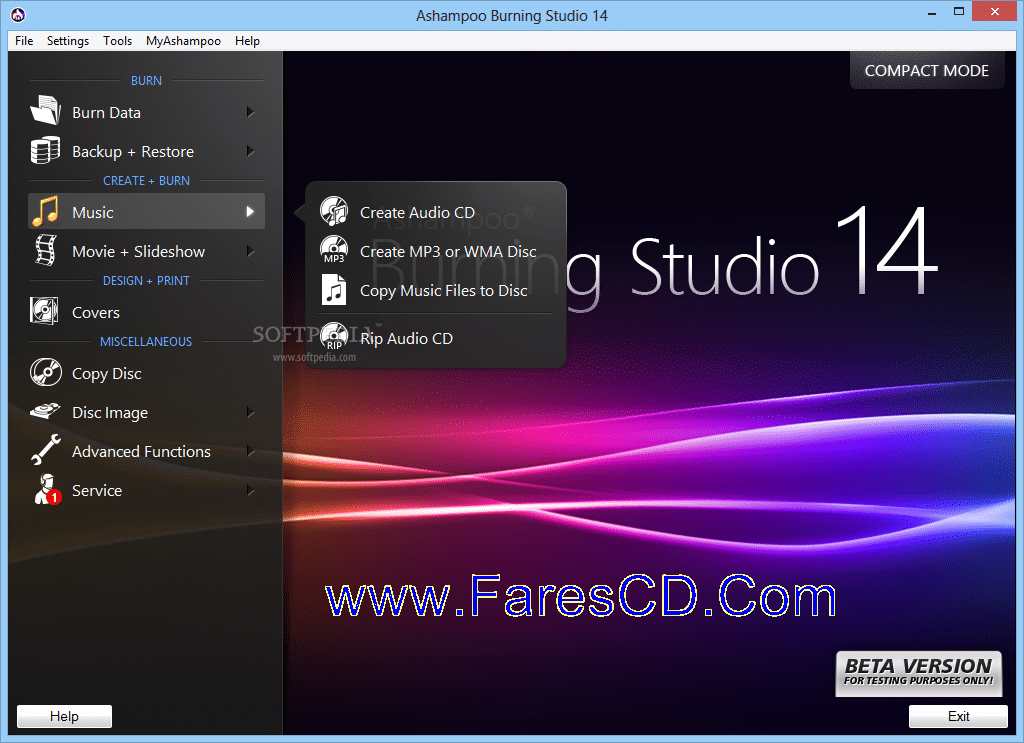1024x743 pixels.
Task: Select the Movie + Slideshow label
Action: tap(138, 251)
